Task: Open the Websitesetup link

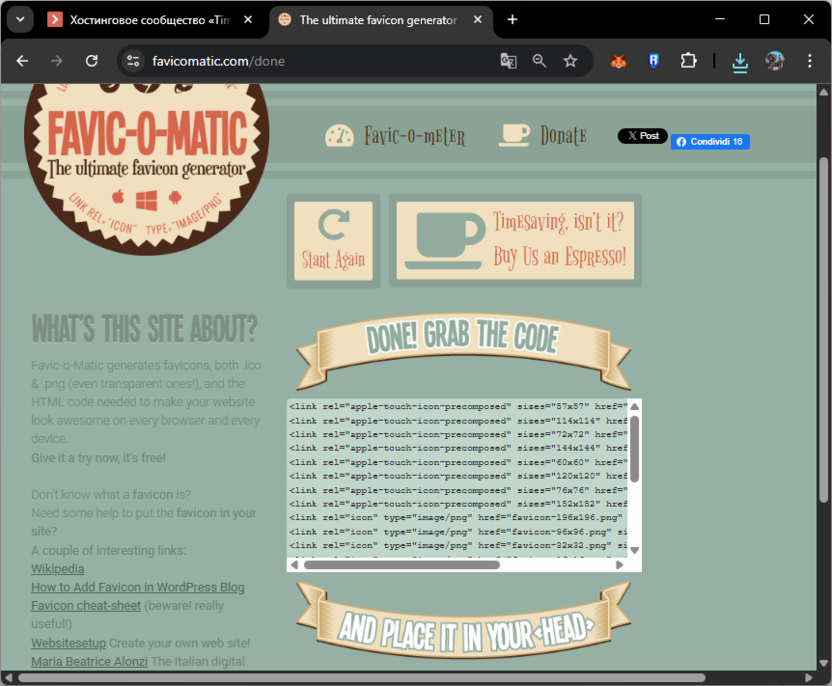Action: pos(68,643)
